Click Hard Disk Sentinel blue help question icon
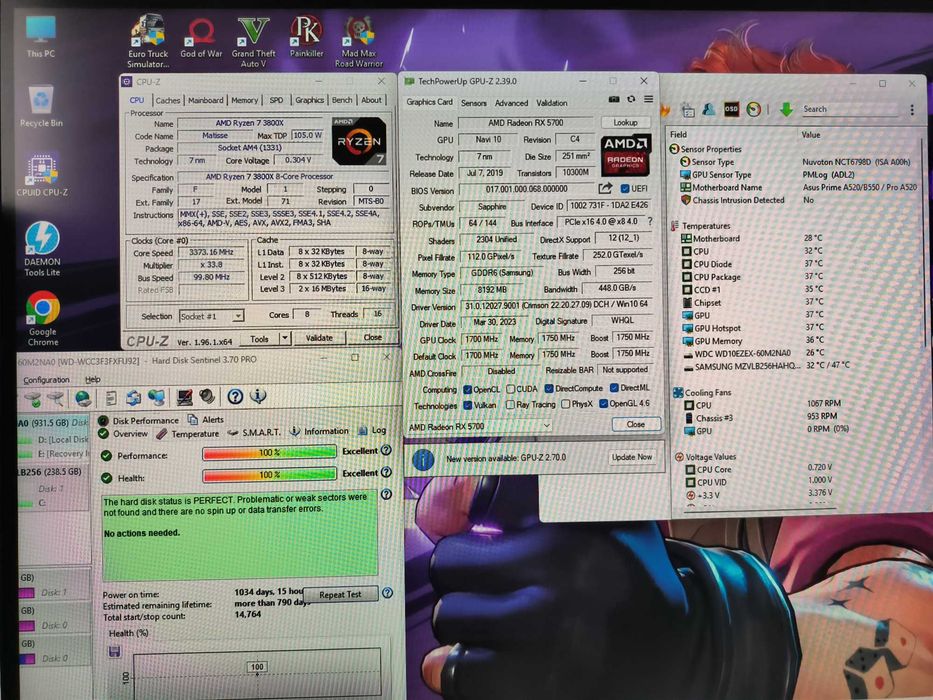The width and height of the screenshot is (933, 700). [235, 396]
